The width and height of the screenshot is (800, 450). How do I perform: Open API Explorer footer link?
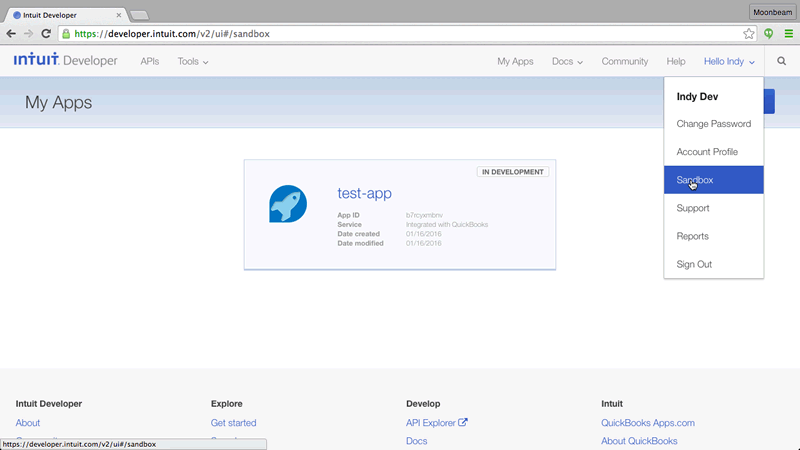pos(431,422)
